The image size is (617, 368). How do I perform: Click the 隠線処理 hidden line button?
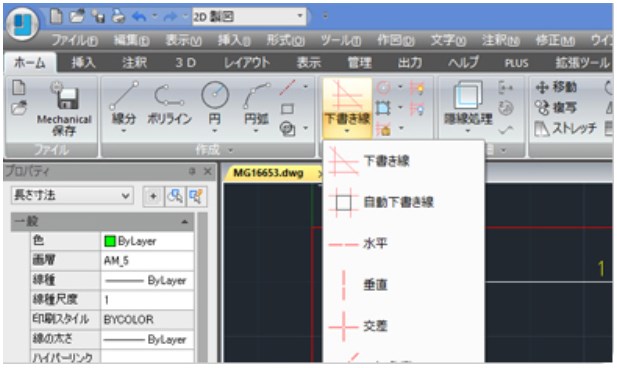coord(467,107)
